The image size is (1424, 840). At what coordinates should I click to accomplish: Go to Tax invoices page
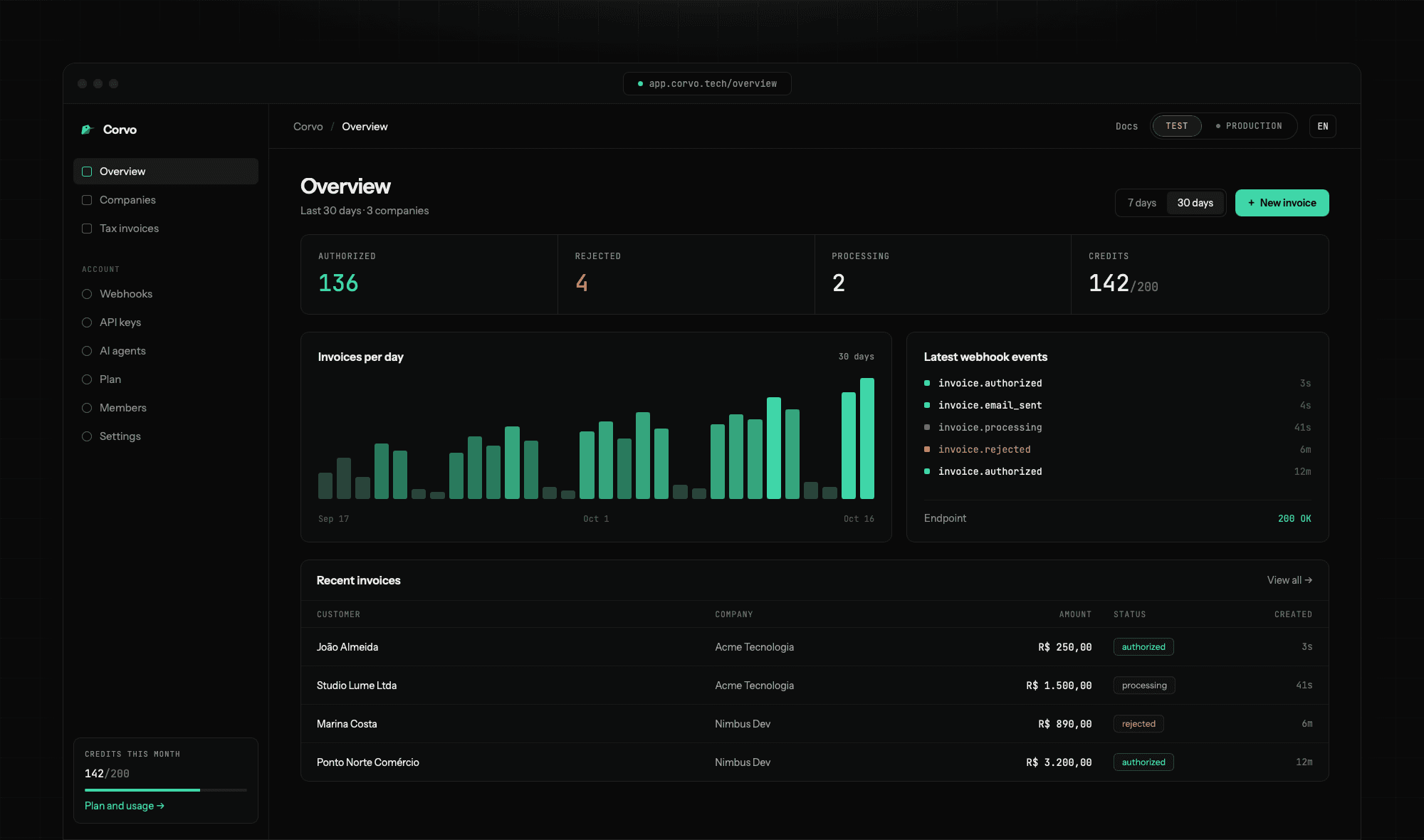point(166,229)
